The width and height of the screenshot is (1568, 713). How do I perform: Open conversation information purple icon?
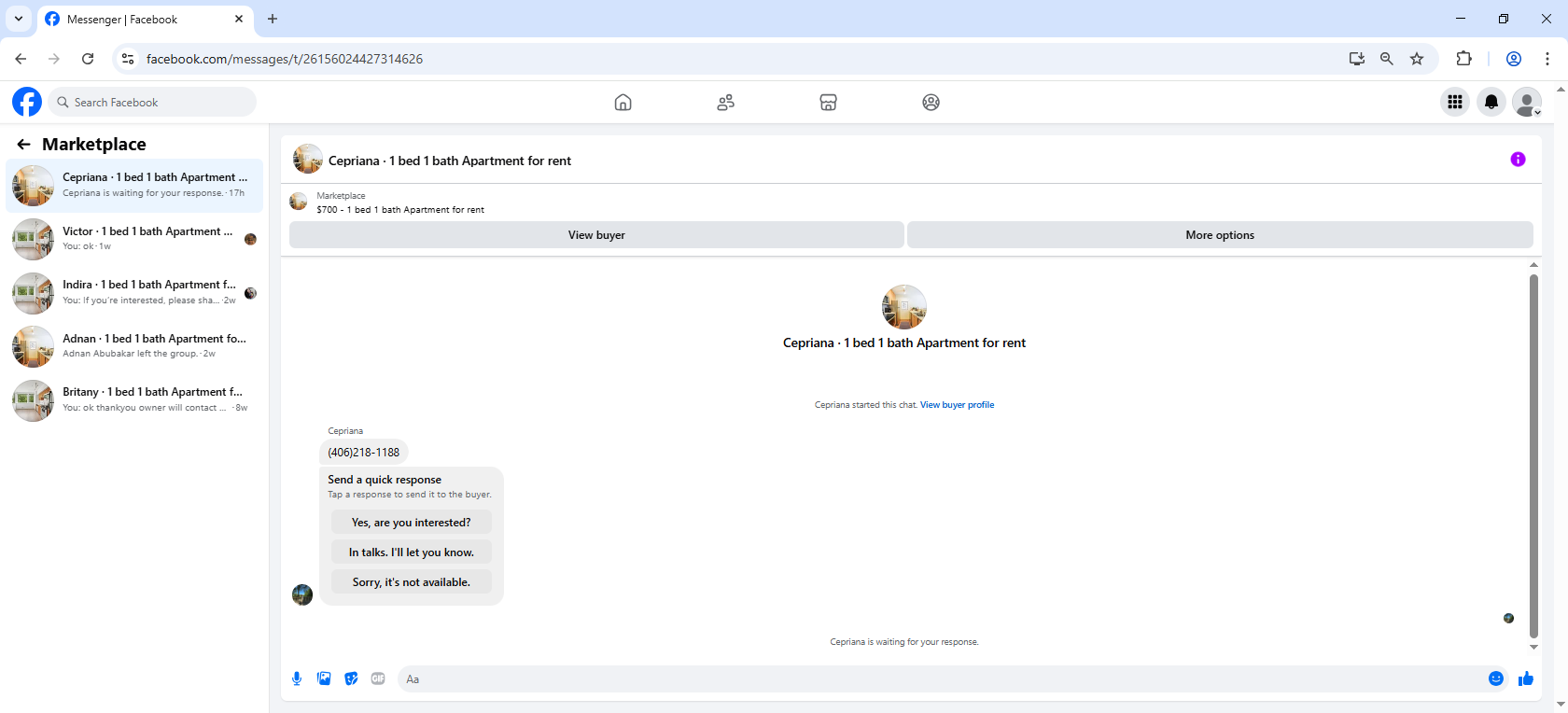(x=1518, y=160)
